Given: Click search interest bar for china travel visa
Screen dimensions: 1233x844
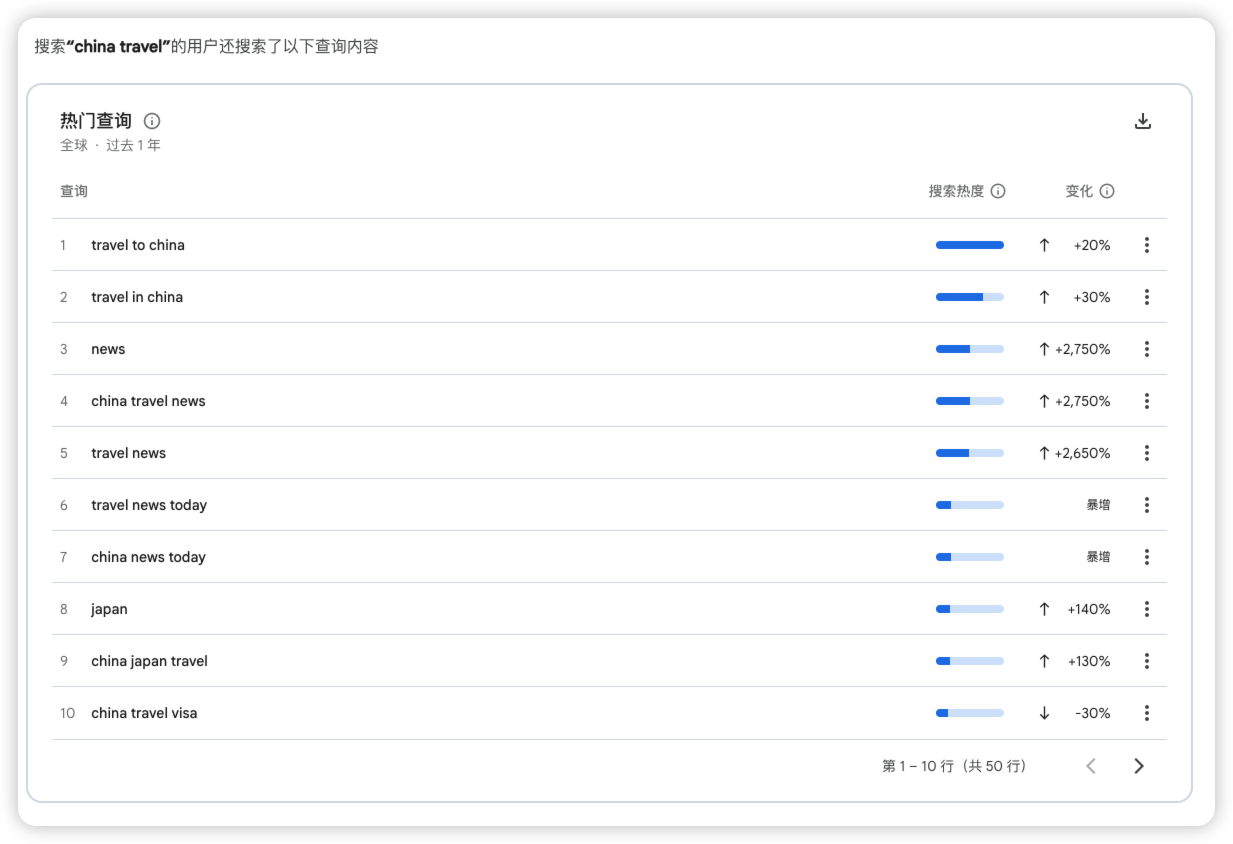Looking at the screenshot, I should (970, 713).
